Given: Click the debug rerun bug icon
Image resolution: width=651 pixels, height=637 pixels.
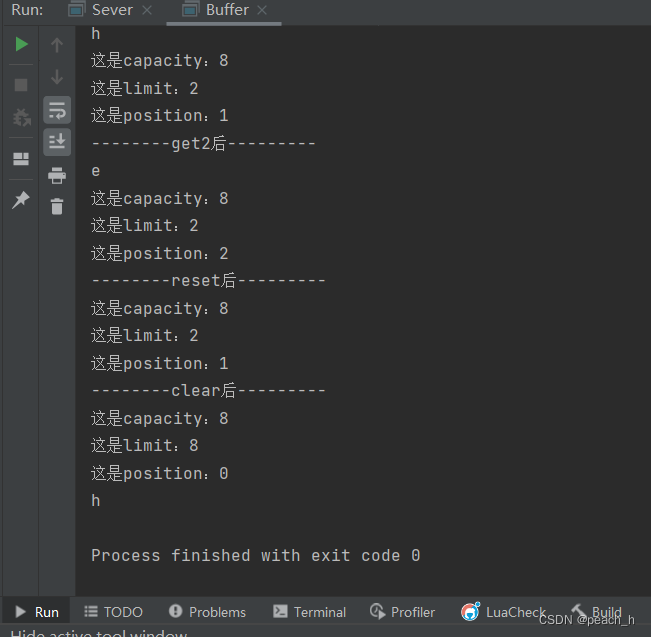Looking at the screenshot, I should [22, 118].
